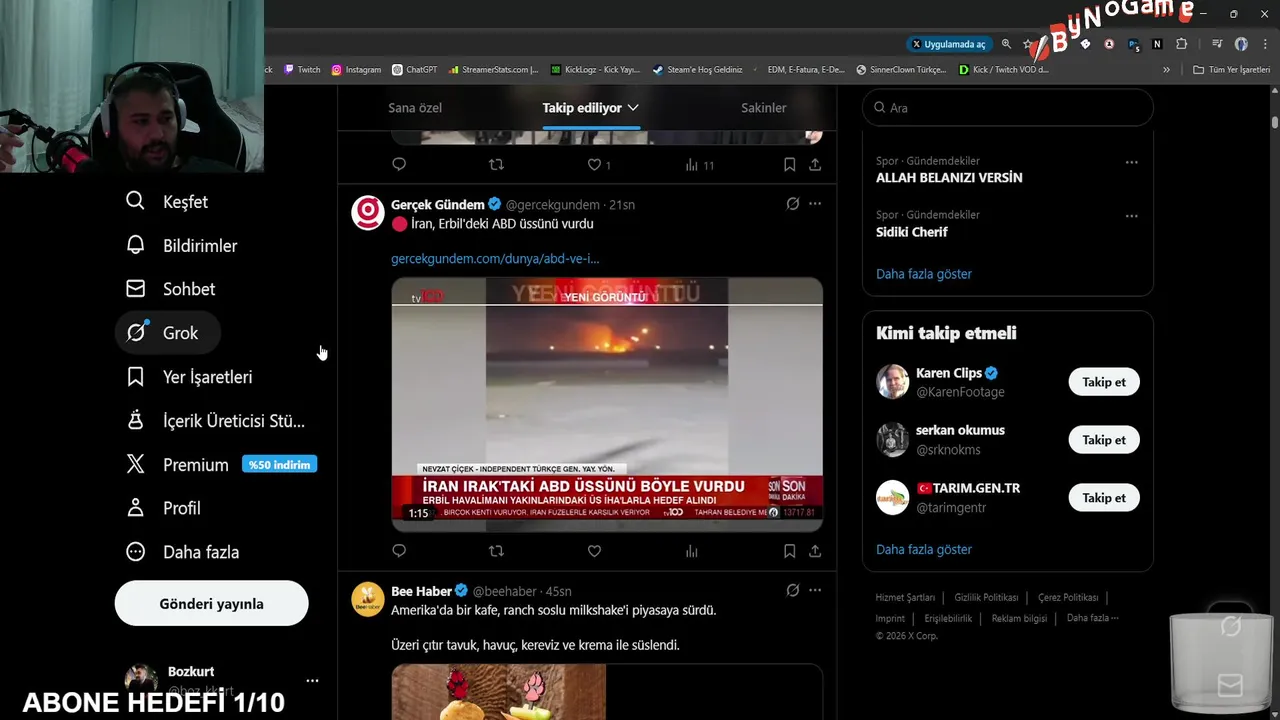This screenshot has height=720, width=1280.
Task: Open Keşfet search page in sidebar
Action: [x=167, y=202]
